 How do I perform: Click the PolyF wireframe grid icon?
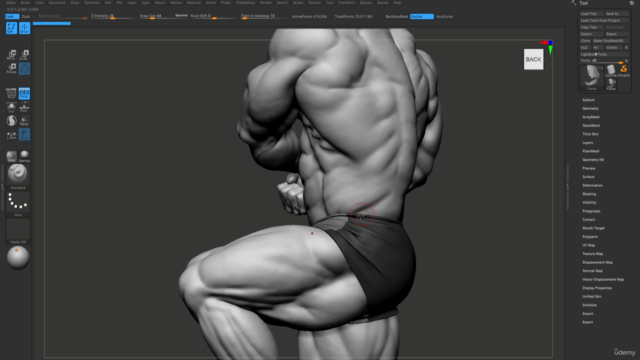click(11, 93)
